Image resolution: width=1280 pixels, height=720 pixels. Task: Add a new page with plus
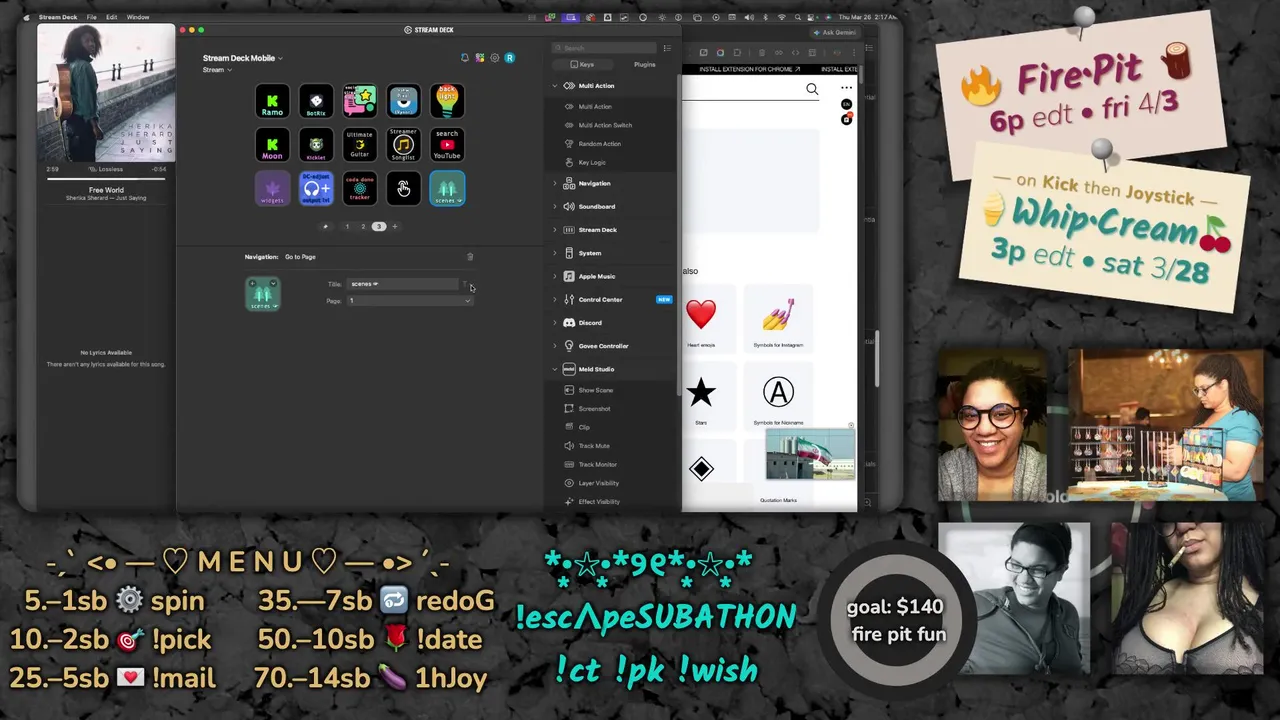pyautogui.click(x=394, y=227)
